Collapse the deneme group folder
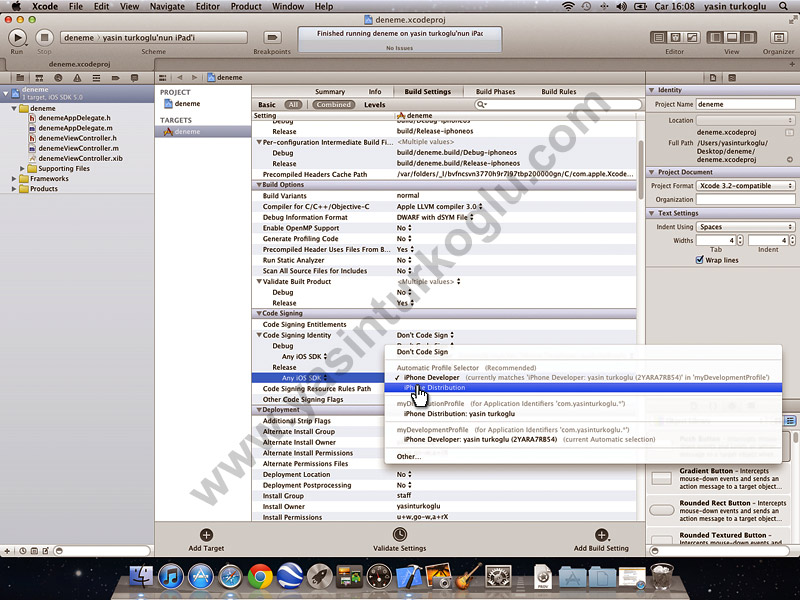Image resolution: width=800 pixels, height=600 pixels. coord(14,108)
